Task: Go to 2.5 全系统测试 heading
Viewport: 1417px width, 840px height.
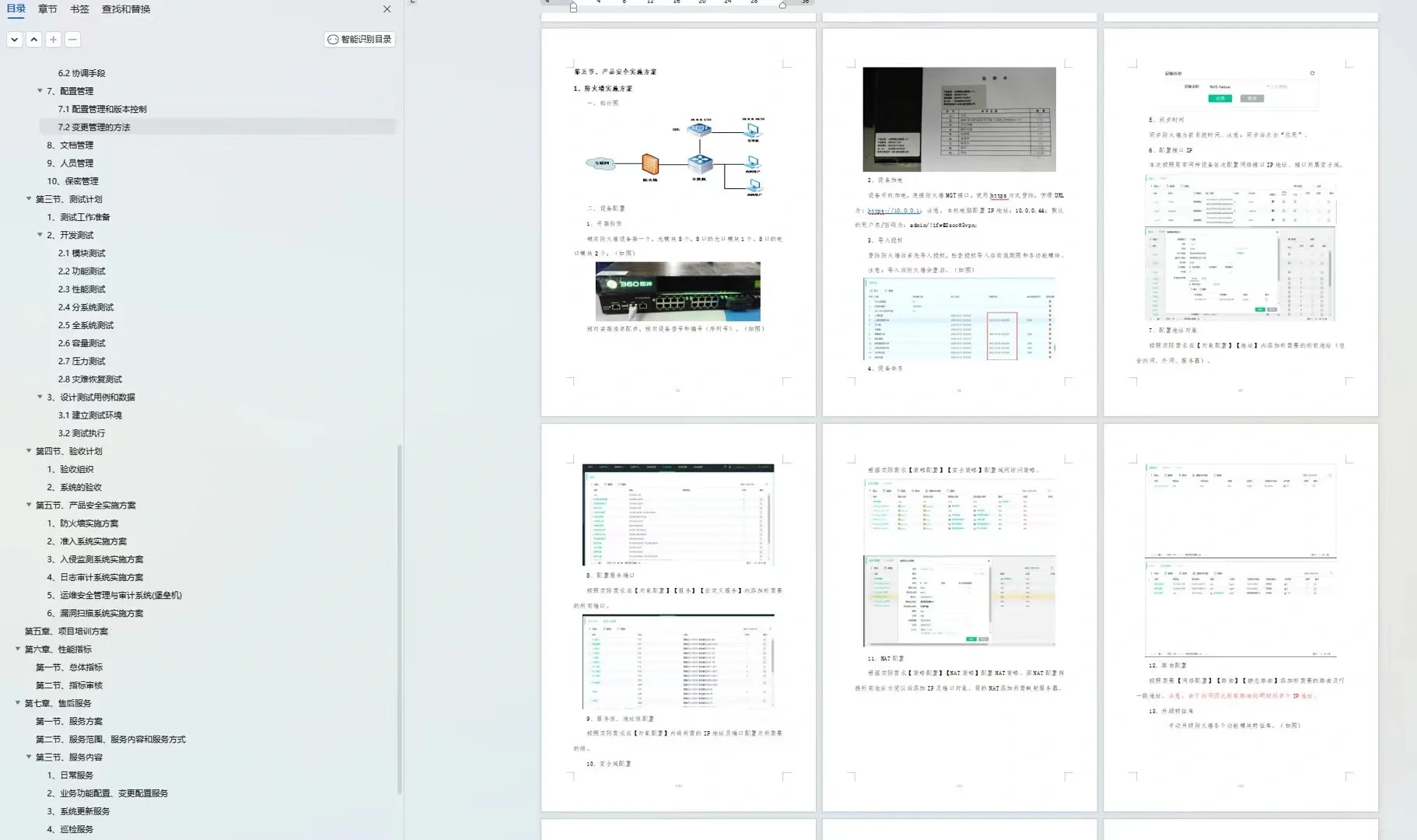Action: pyautogui.click(x=86, y=325)
